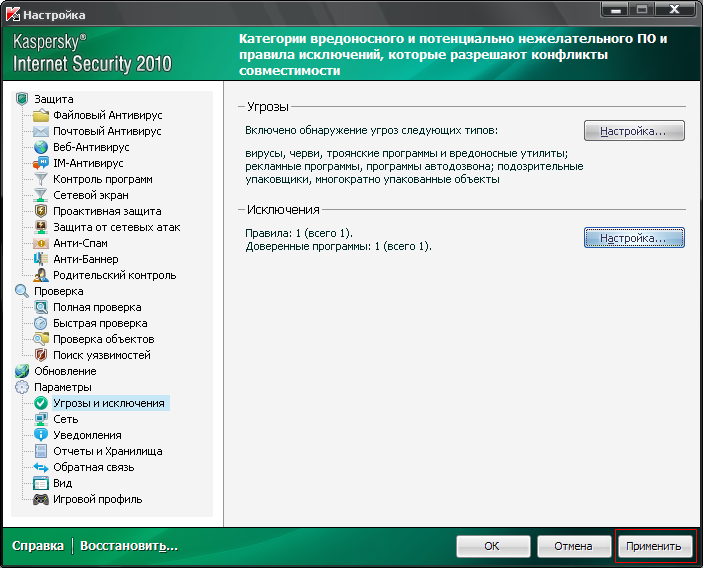The width and height of the screenshot is (703, 568).
Task: Click the Сеть monitor icon
Action: click(41, 419)
